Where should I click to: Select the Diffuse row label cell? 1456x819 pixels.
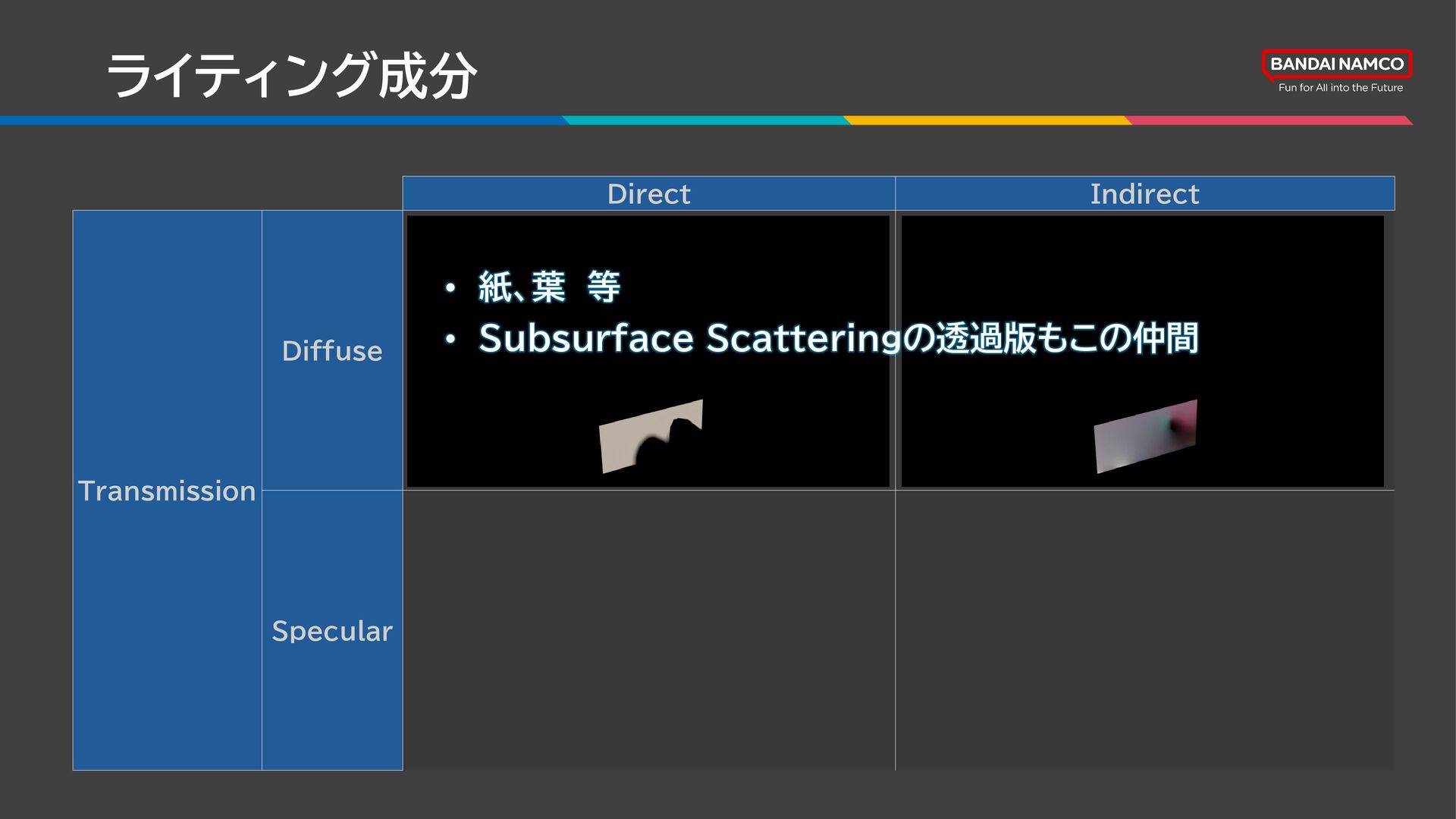point(332,350)
